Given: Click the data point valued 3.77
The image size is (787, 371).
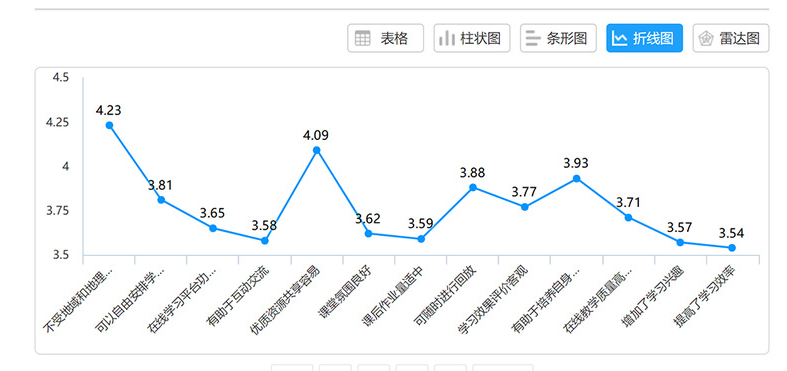Looking at the screenshot, I should [x=524, y=207].
